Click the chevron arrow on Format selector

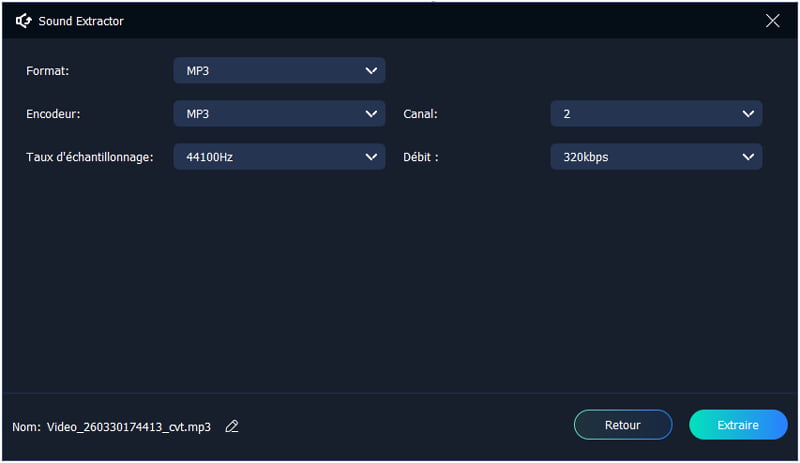click(371, 71)
